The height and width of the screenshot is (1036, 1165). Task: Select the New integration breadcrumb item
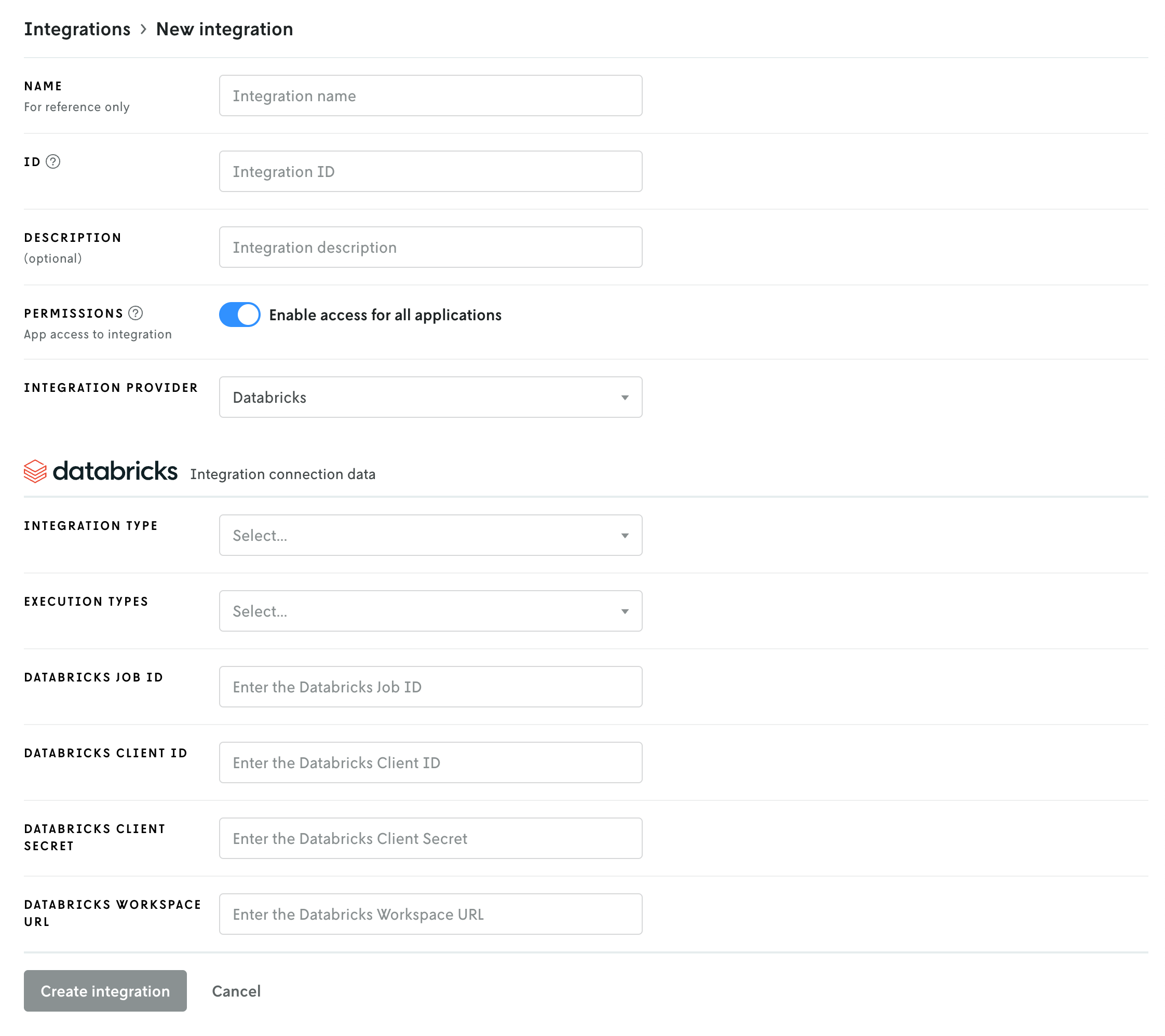tap(225, 29)
